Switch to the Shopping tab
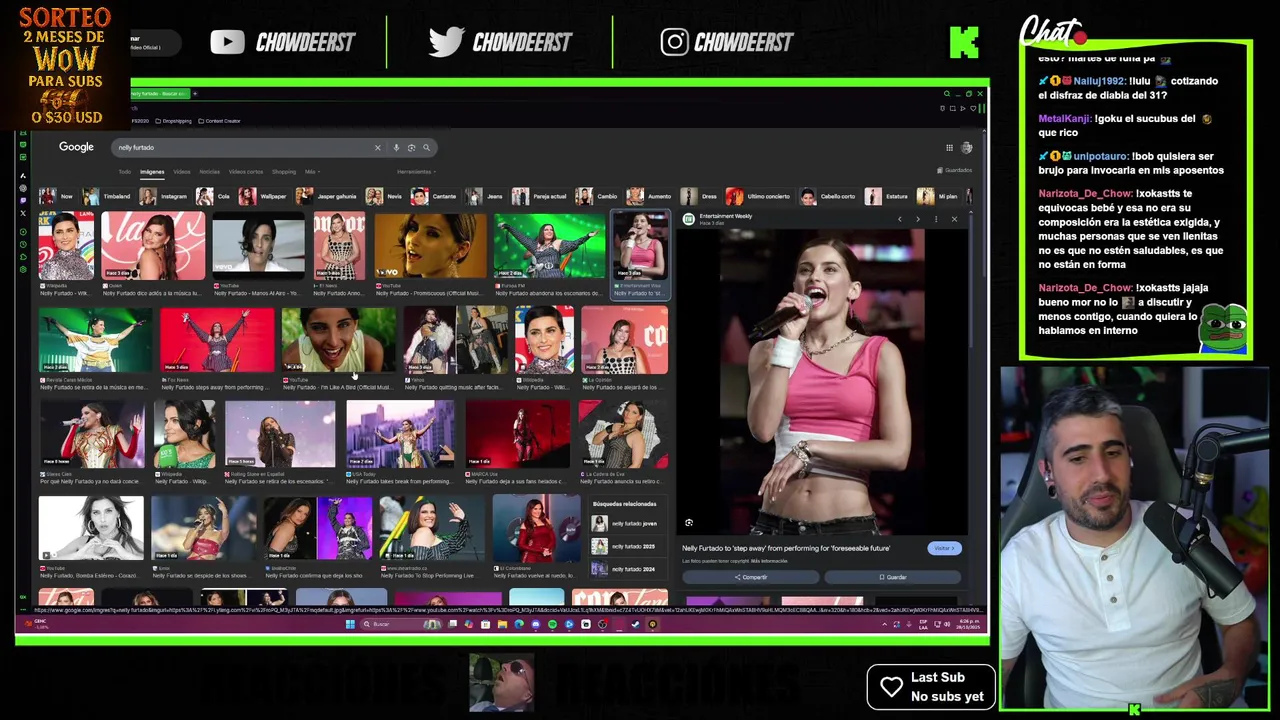Screen dimensions: 1280x720 284,172
